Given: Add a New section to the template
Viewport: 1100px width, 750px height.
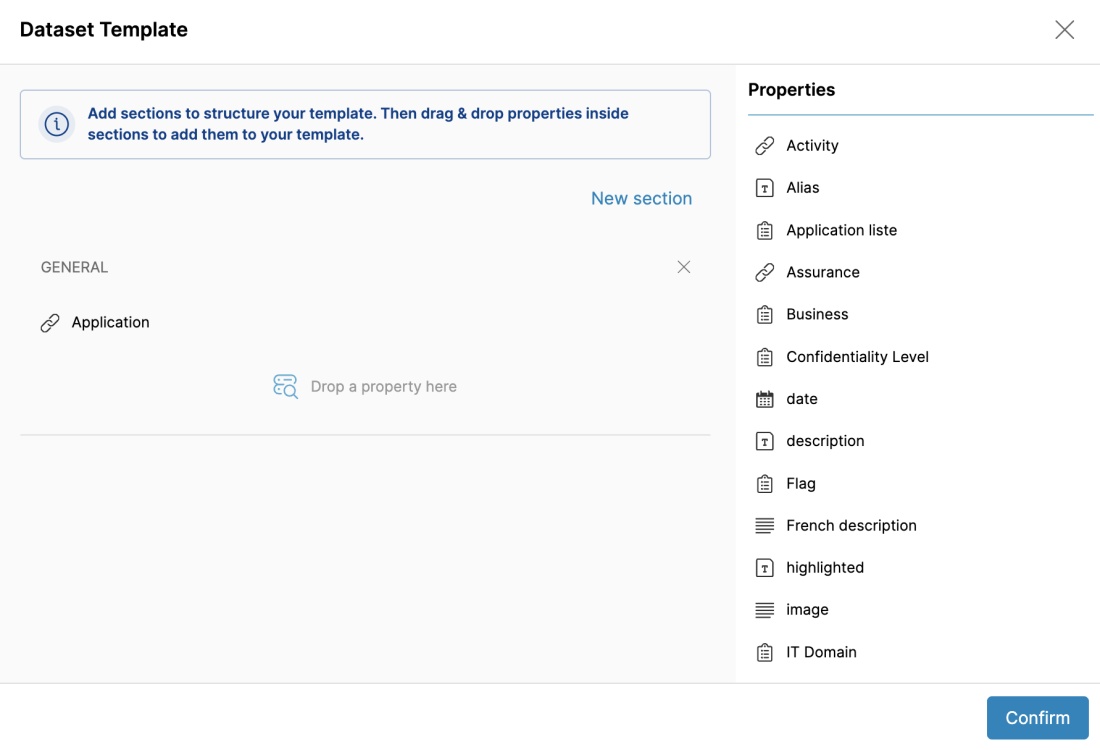Looking at the screenshot, I should [641, 198].
